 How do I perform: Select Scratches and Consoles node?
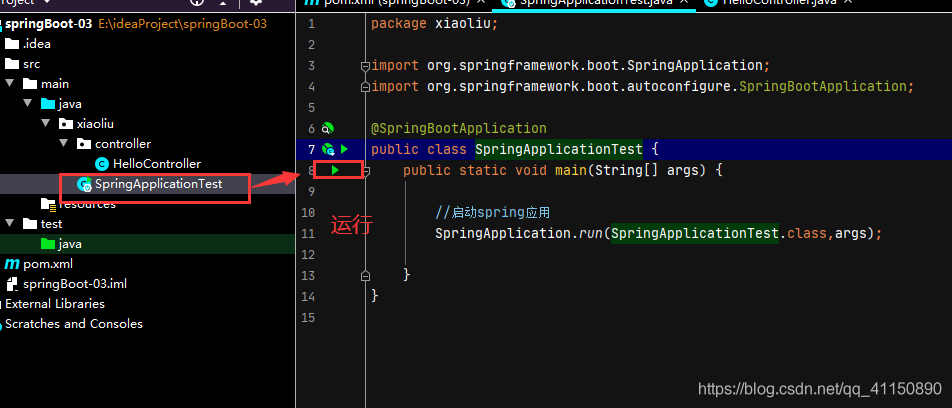click(74, 324)
